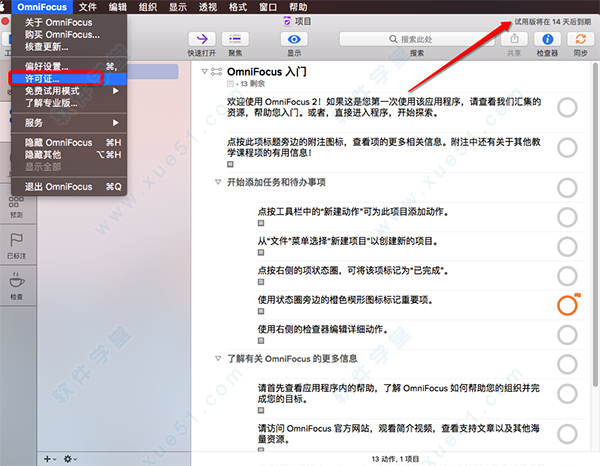Image resolution: width=600 pixels, height=466 pixels.
Task: Open the 文件 menu in menu bar
Action: [88, 7]
